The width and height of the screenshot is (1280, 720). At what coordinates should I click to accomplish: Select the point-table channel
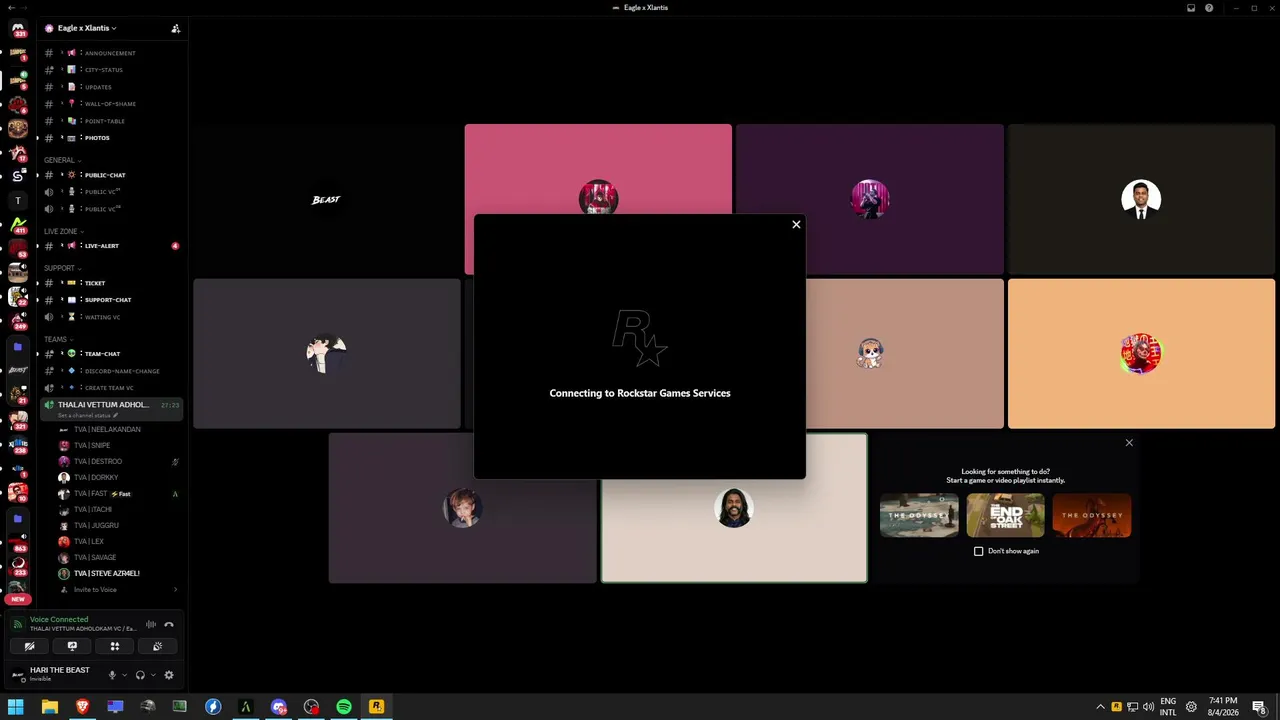point(111,121)
